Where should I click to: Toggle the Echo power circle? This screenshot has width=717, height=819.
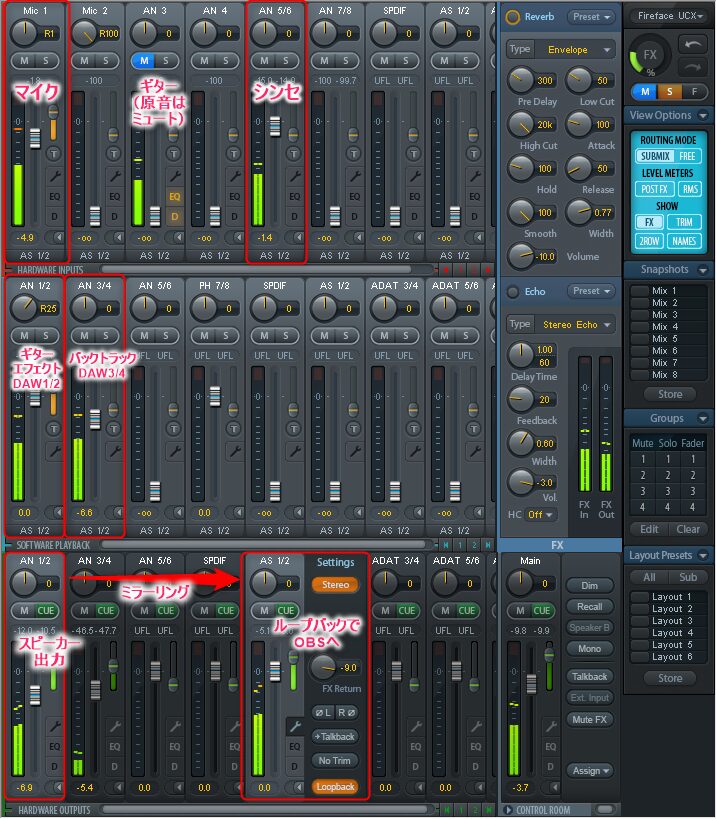[x=513, y=291]
